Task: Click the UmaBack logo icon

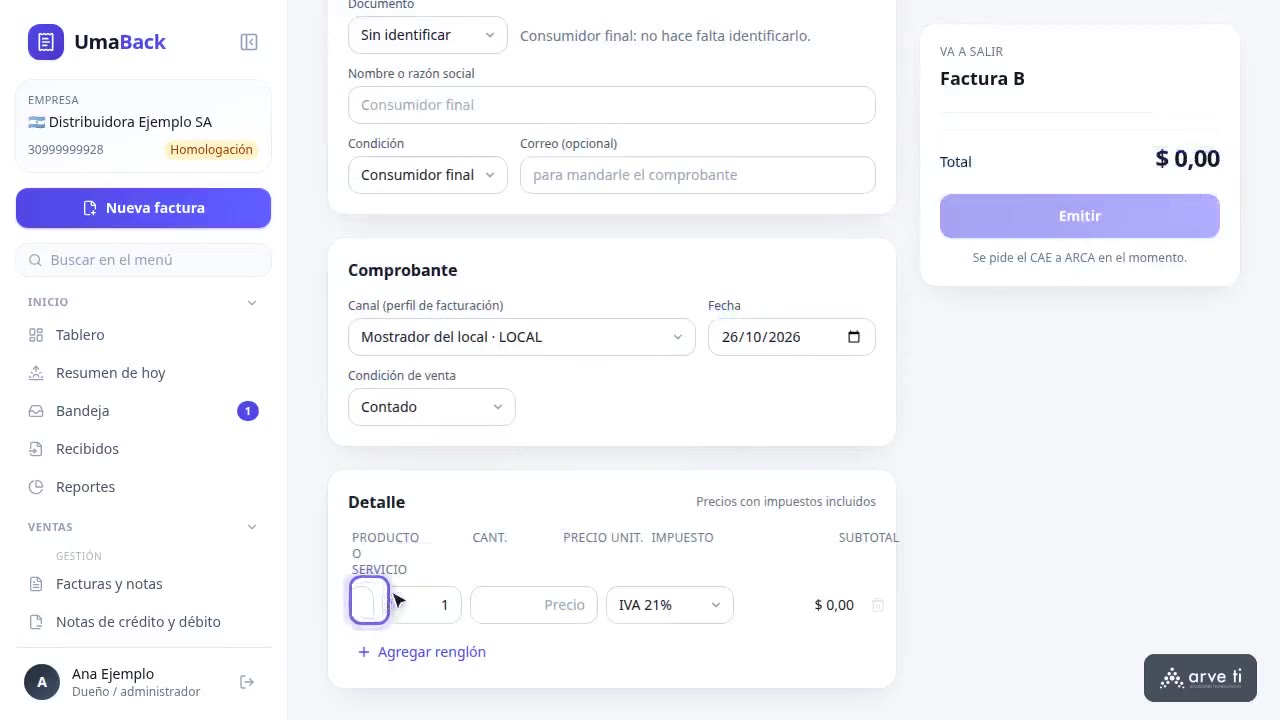Action: pos(46,42)
